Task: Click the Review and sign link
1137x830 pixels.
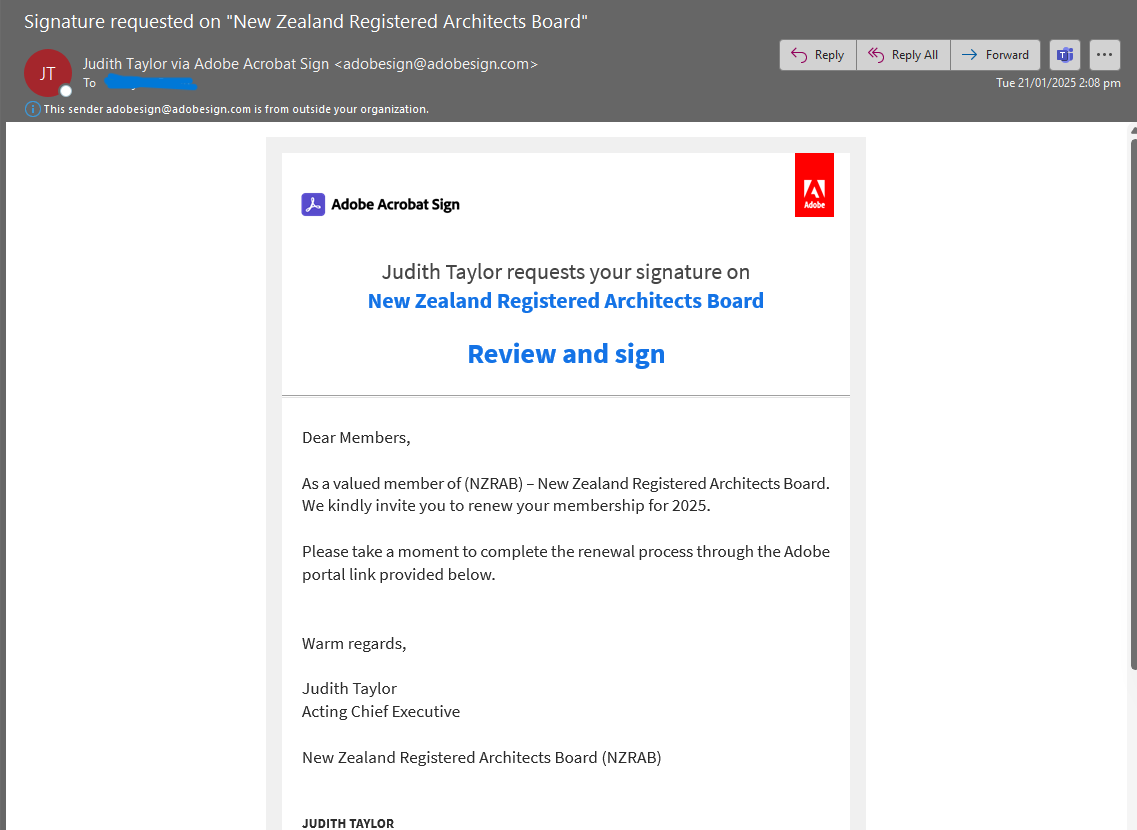Action: pos(566,354)
